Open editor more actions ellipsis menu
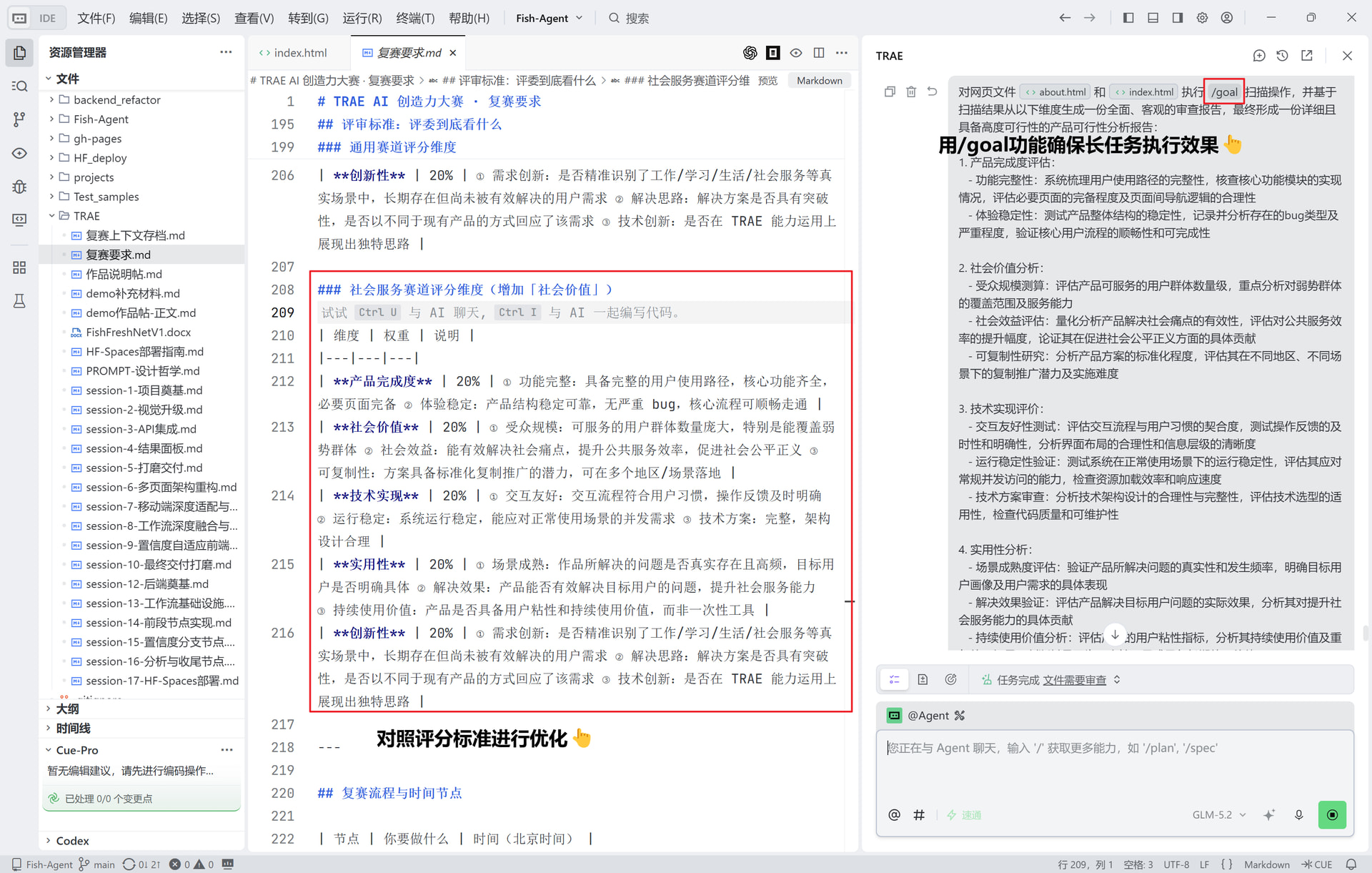This screenshot has width=1372, height=873. point(842,52)
